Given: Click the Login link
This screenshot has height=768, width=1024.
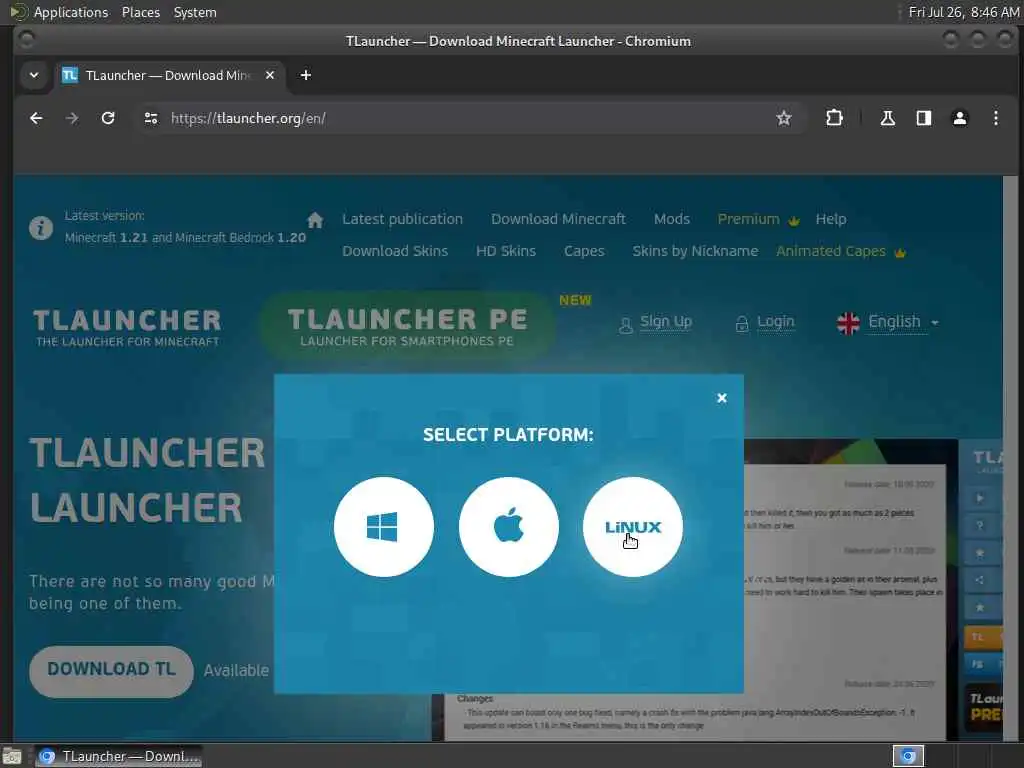Looking at the screenshot, I should [775, 322].
